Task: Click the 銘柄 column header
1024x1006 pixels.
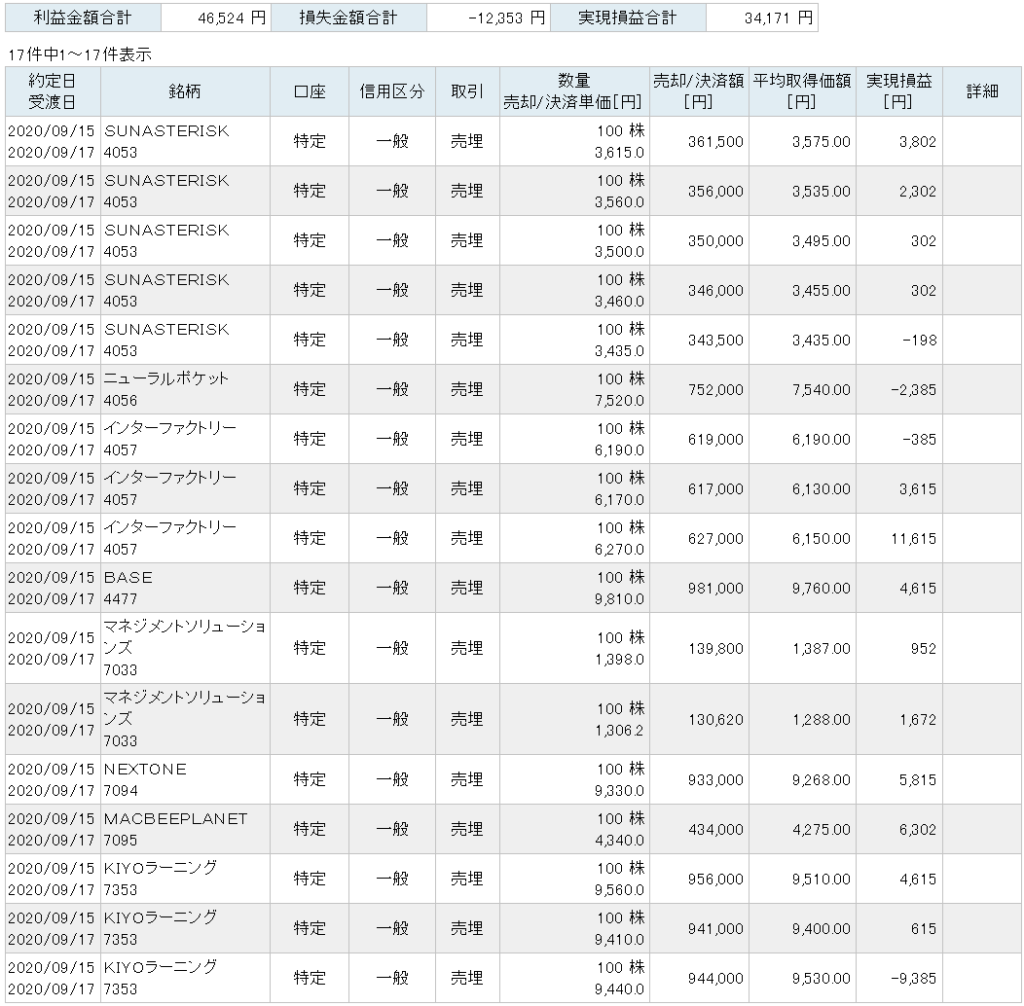Action: [x=185, y=91]
